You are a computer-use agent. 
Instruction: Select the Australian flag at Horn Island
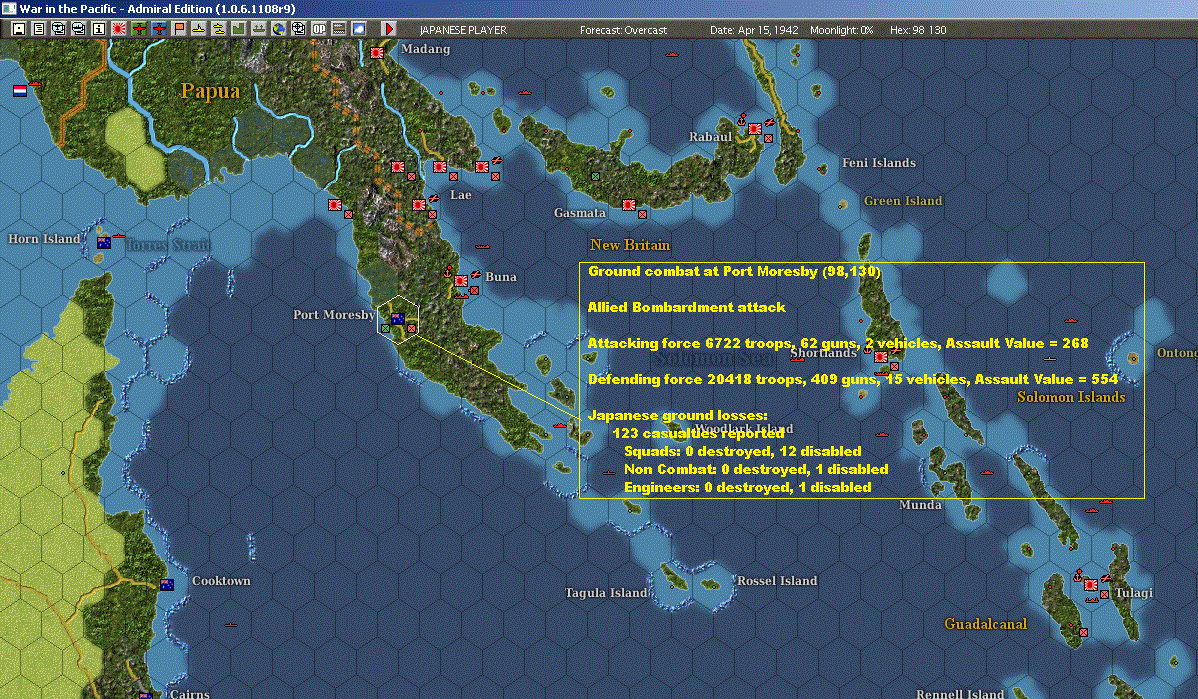[x=104, y=243]
